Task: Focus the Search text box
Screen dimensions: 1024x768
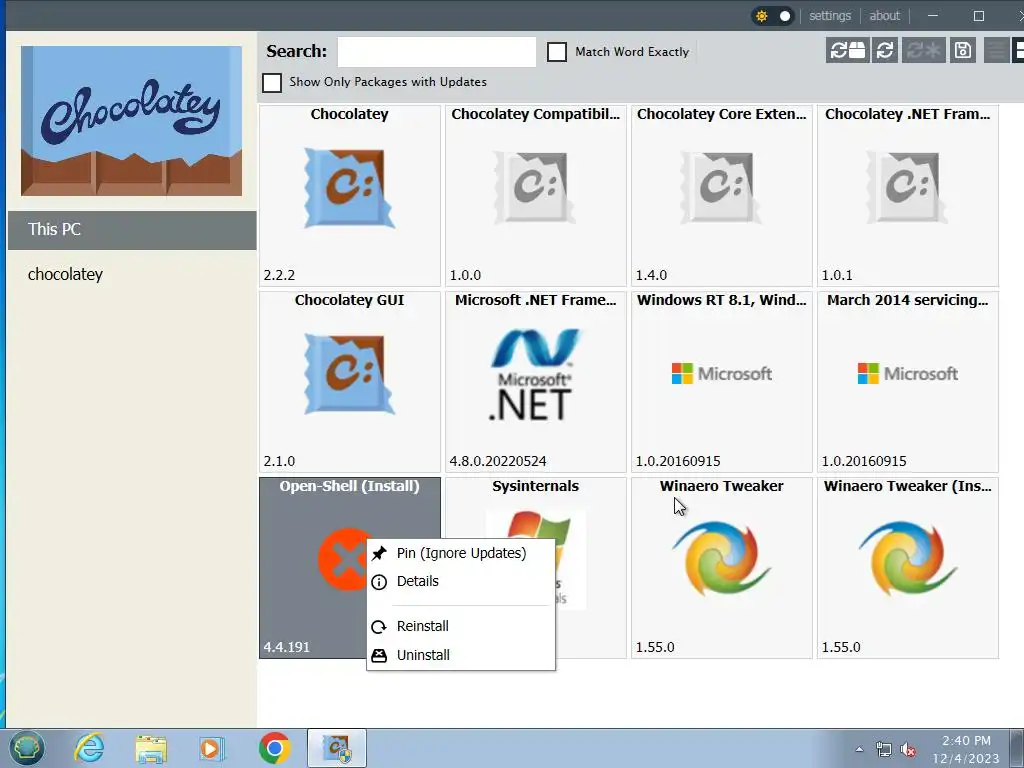Action: [436, 52]
